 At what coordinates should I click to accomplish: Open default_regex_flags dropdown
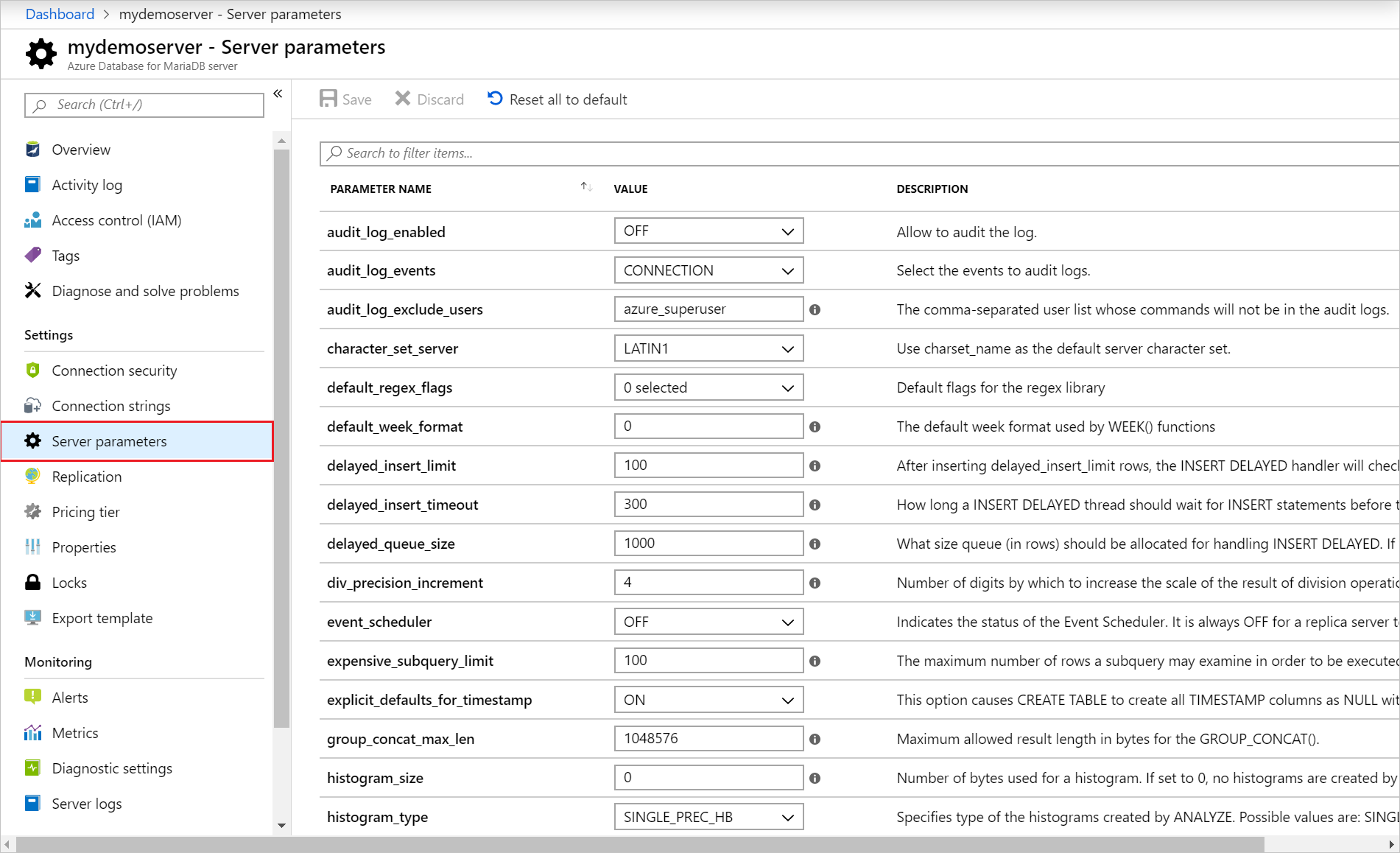708,387
